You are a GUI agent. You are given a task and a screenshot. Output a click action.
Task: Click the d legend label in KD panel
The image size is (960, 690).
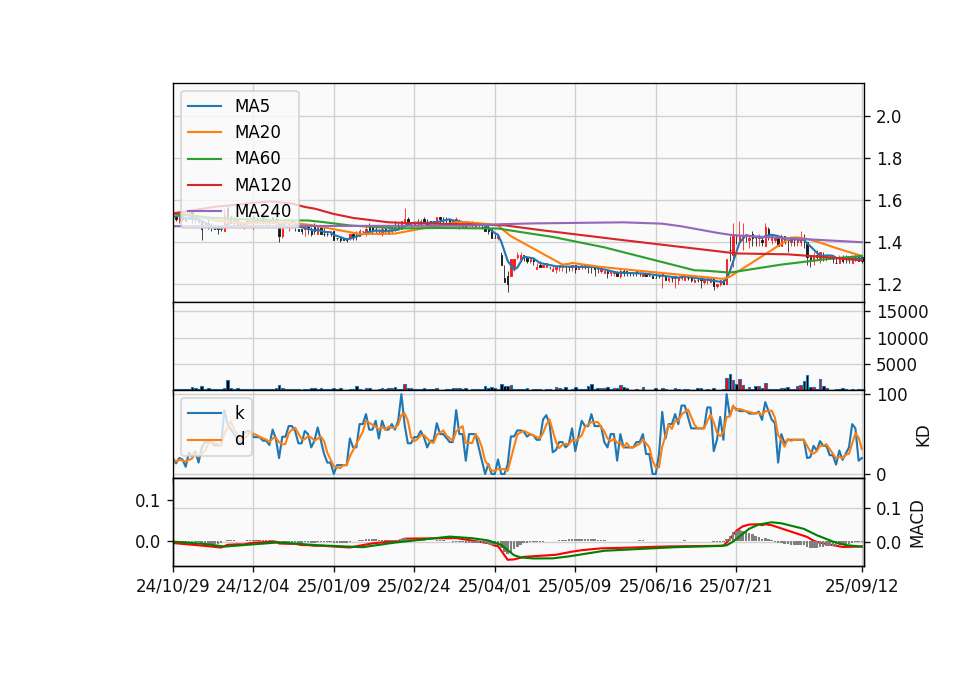click(x=240, y=439)
